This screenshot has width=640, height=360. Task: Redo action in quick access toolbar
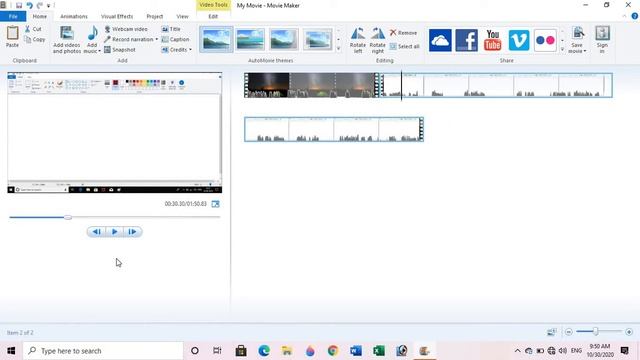click(40, 5)
